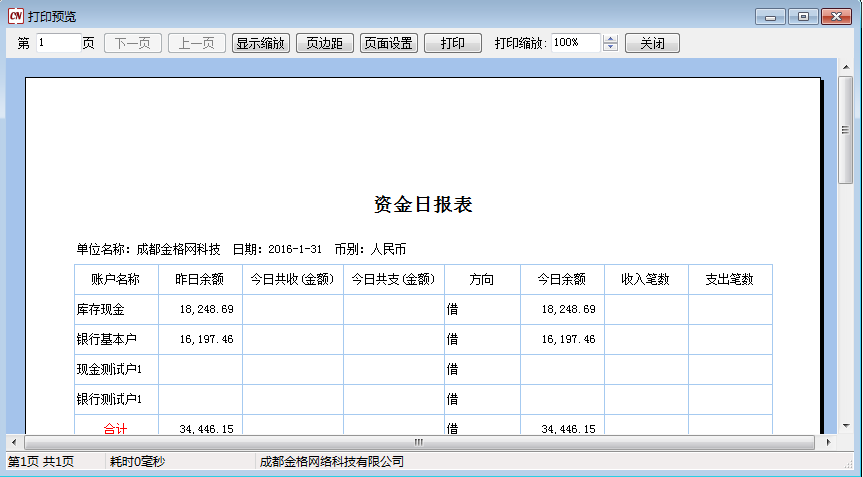Click the 资金日报表 report title

click(422, 205)
